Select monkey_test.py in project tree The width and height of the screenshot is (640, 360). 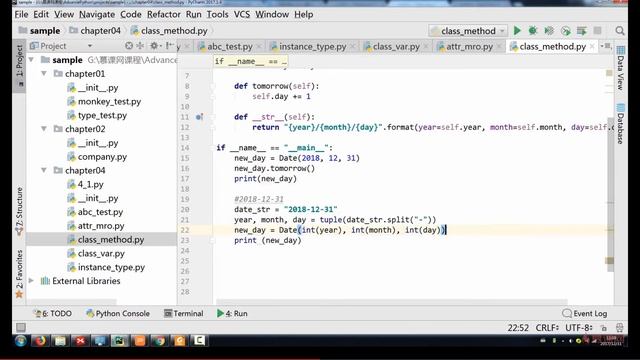pyautogui.click(x=109, y=102)
